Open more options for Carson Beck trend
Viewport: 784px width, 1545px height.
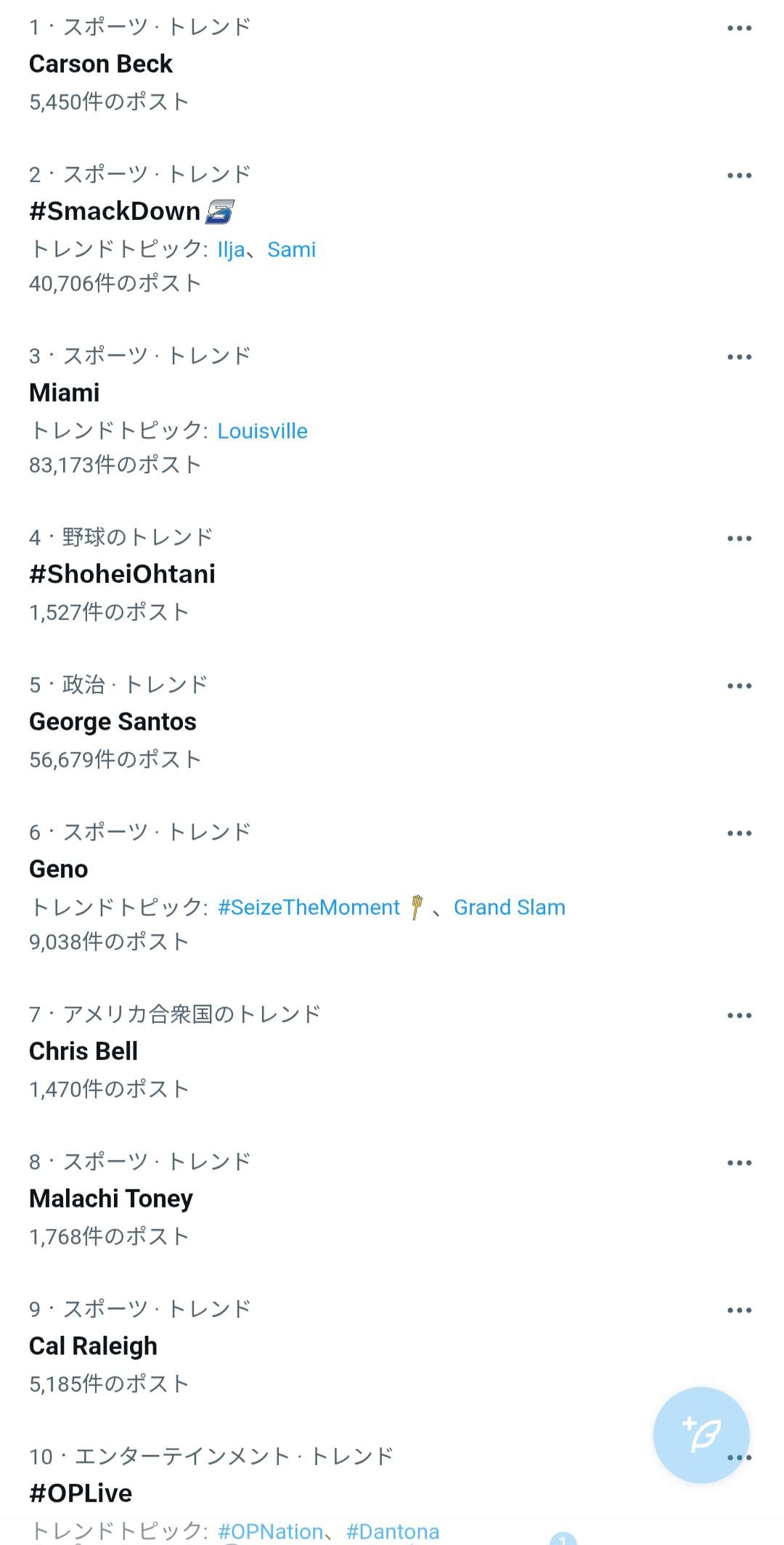(x=739, y=28)
